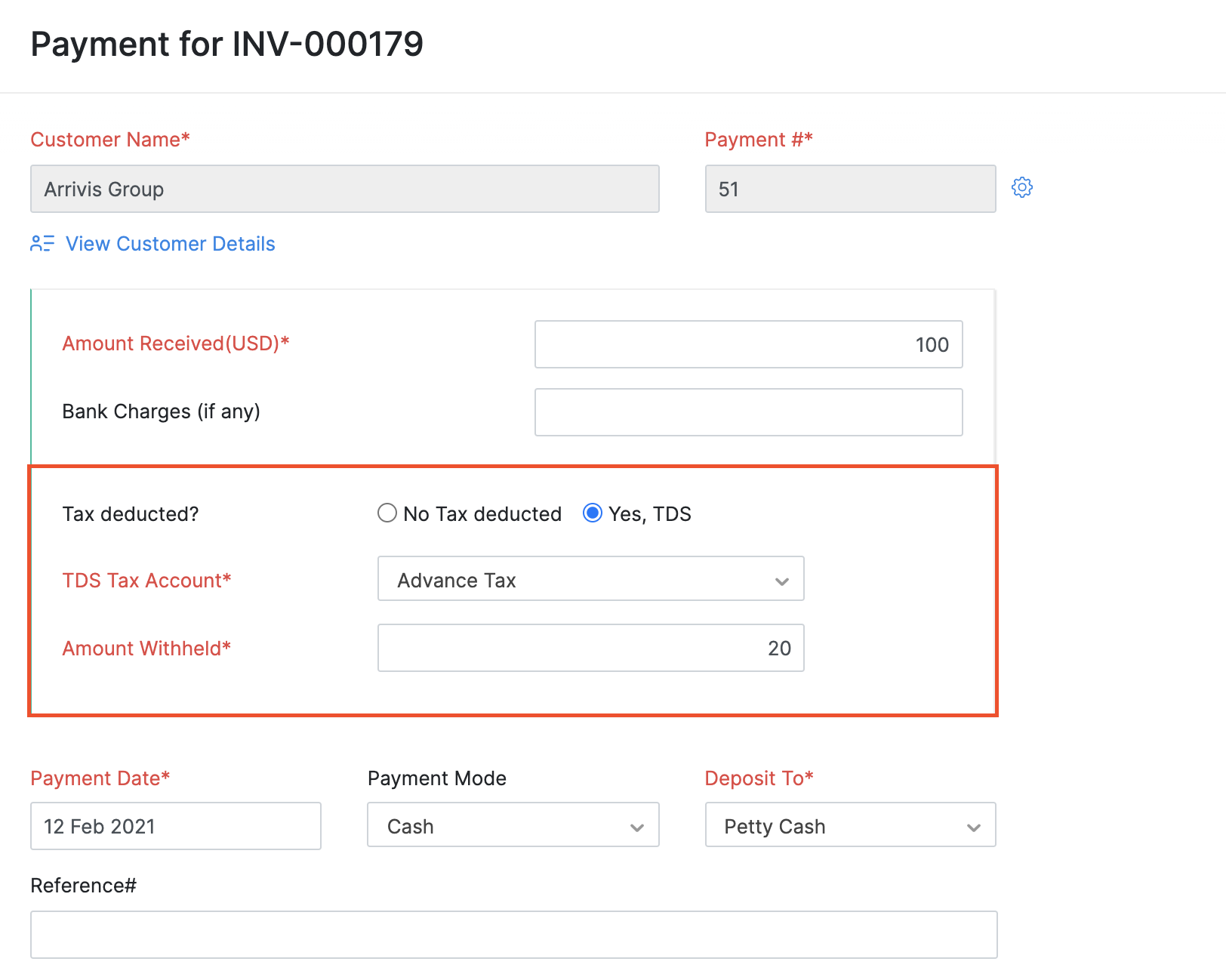This screenshot has height=980, width=1226.
Task: Click the Amount Withheld input field
Action: (x=590, y=648)
